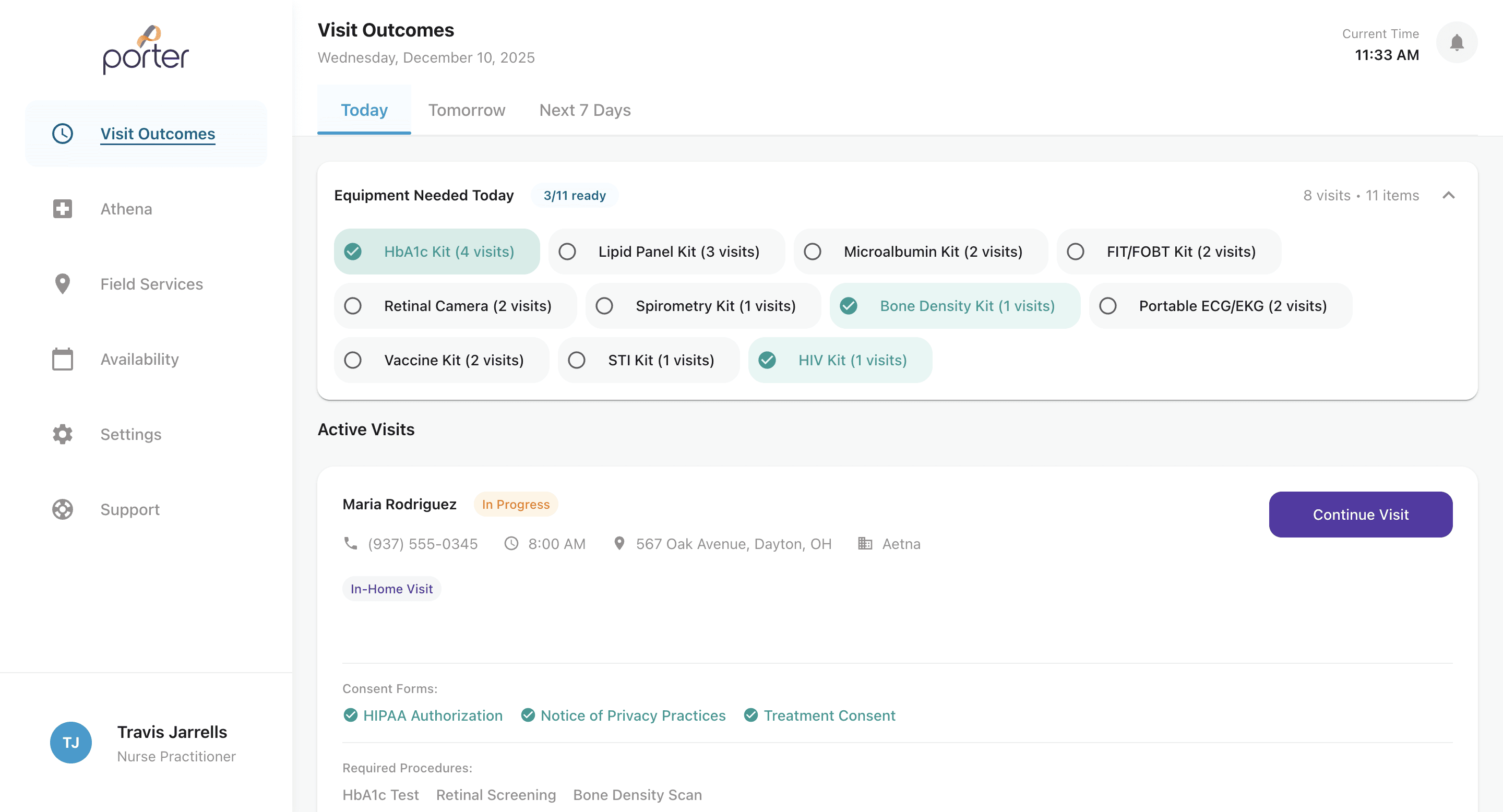The image size is (1503, 812).
Task: Open Settings via the gear icon
Action: (x=63, y=434)
